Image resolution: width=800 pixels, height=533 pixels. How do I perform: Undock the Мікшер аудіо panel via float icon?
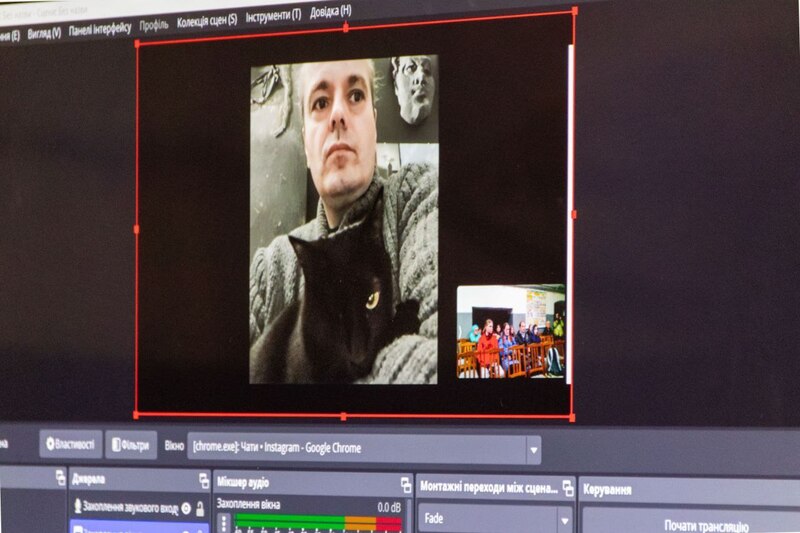406,485
